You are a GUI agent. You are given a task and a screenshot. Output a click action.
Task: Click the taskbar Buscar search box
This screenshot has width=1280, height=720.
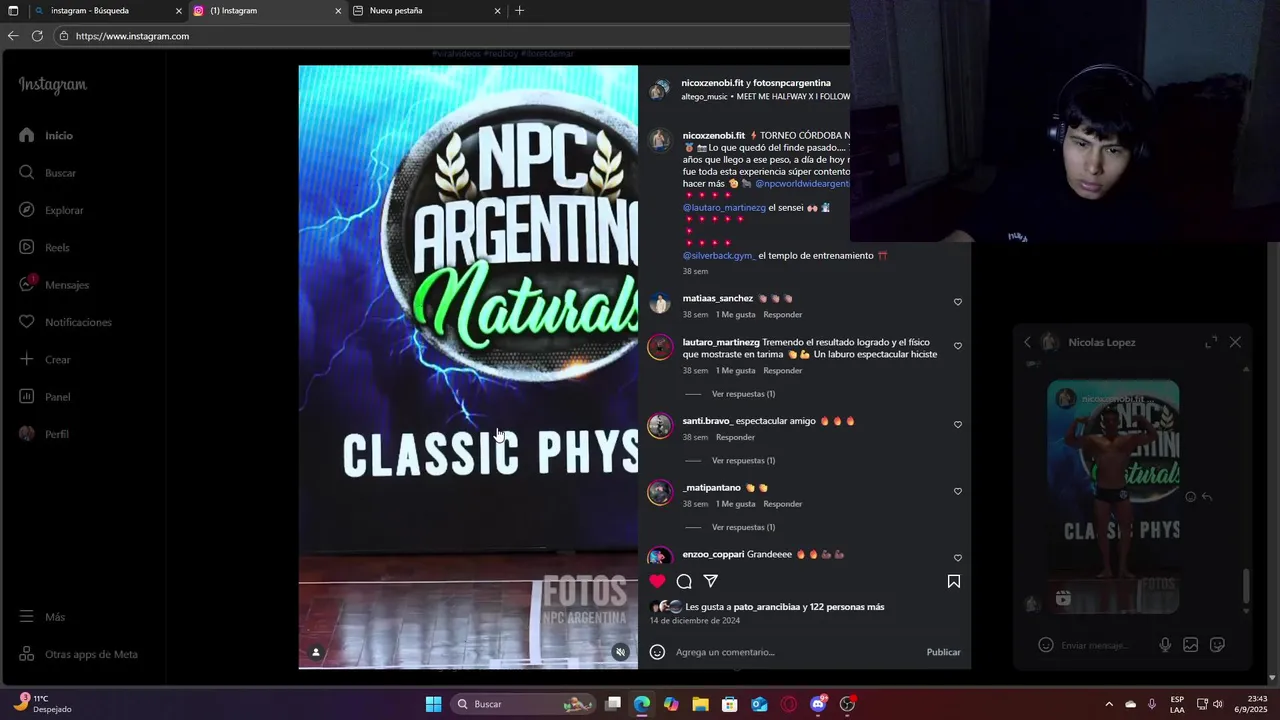(x=524, y=704)
